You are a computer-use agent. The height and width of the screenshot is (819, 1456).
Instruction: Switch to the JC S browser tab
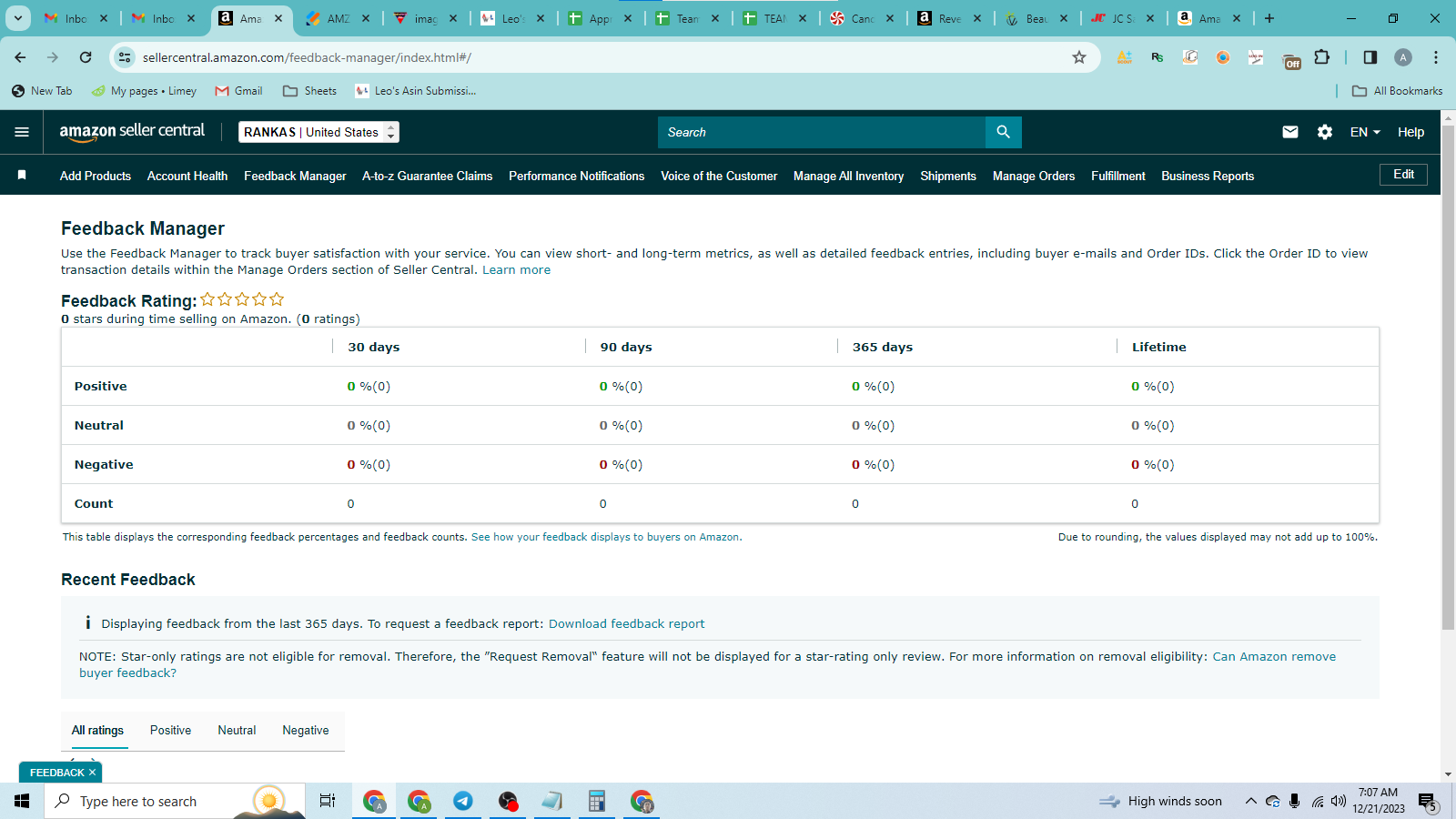tap(1122, 18)
